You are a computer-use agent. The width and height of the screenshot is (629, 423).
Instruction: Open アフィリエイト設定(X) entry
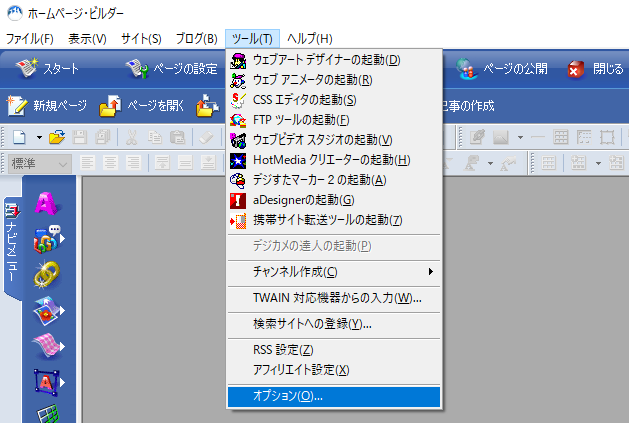(x=334, y=370)
